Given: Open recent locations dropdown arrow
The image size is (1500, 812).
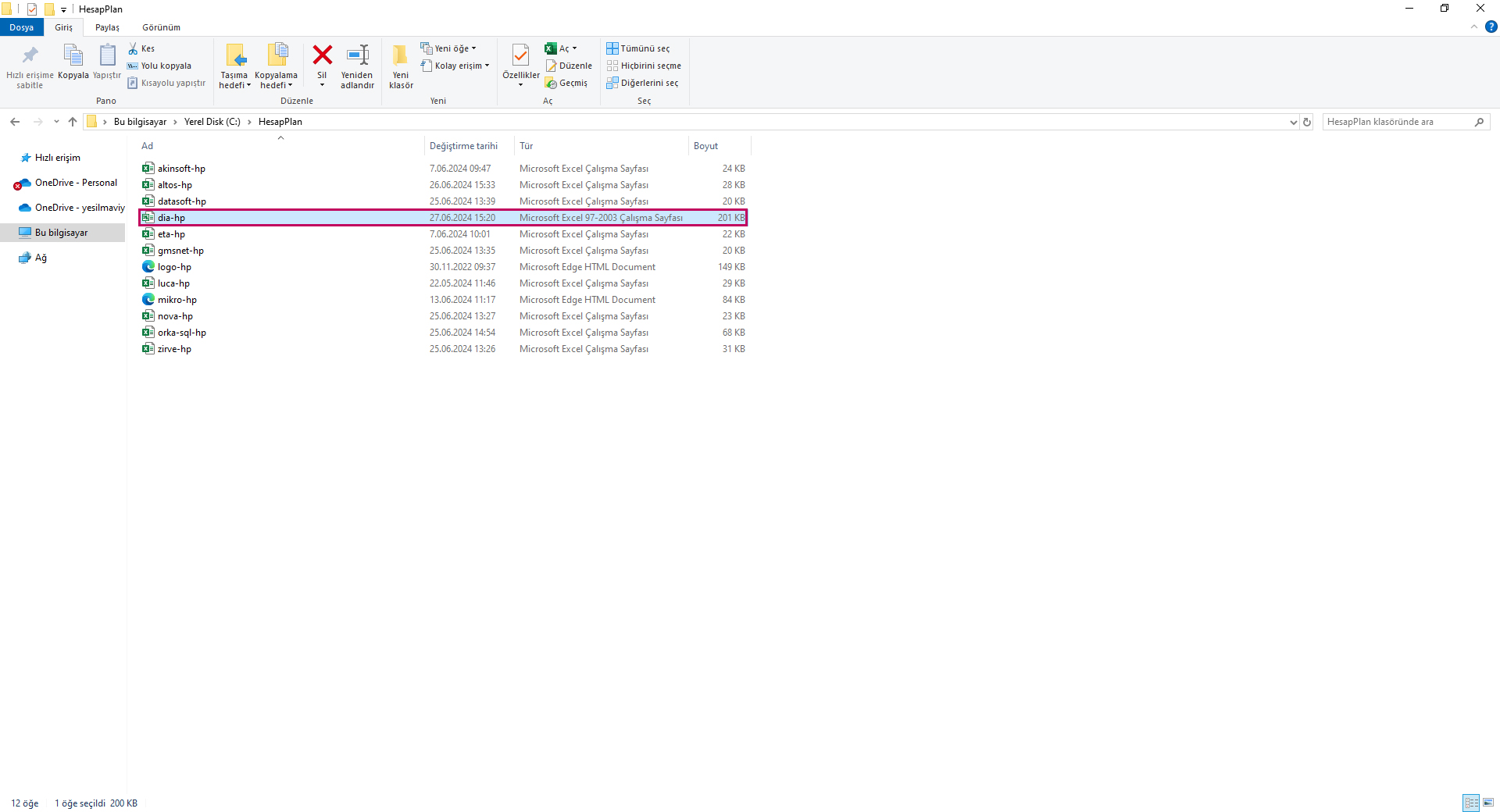Looking at the screenshot, I should tap(56, 122).
